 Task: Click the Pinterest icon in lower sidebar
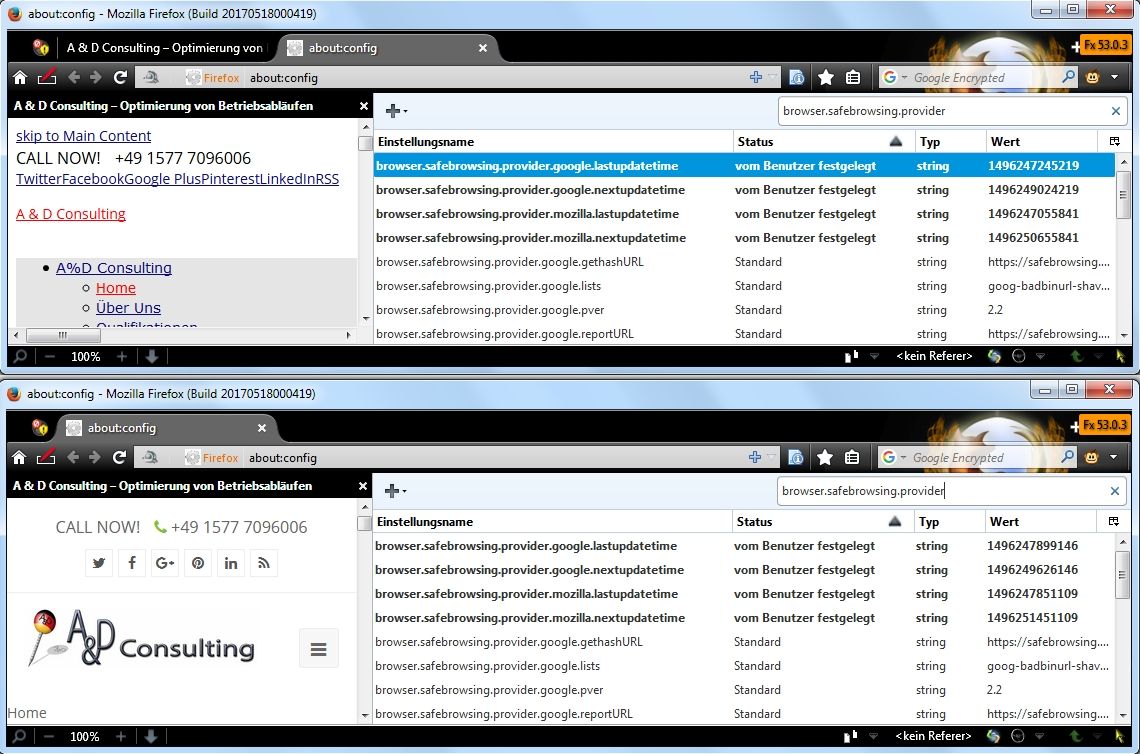[x=198, y=563]
